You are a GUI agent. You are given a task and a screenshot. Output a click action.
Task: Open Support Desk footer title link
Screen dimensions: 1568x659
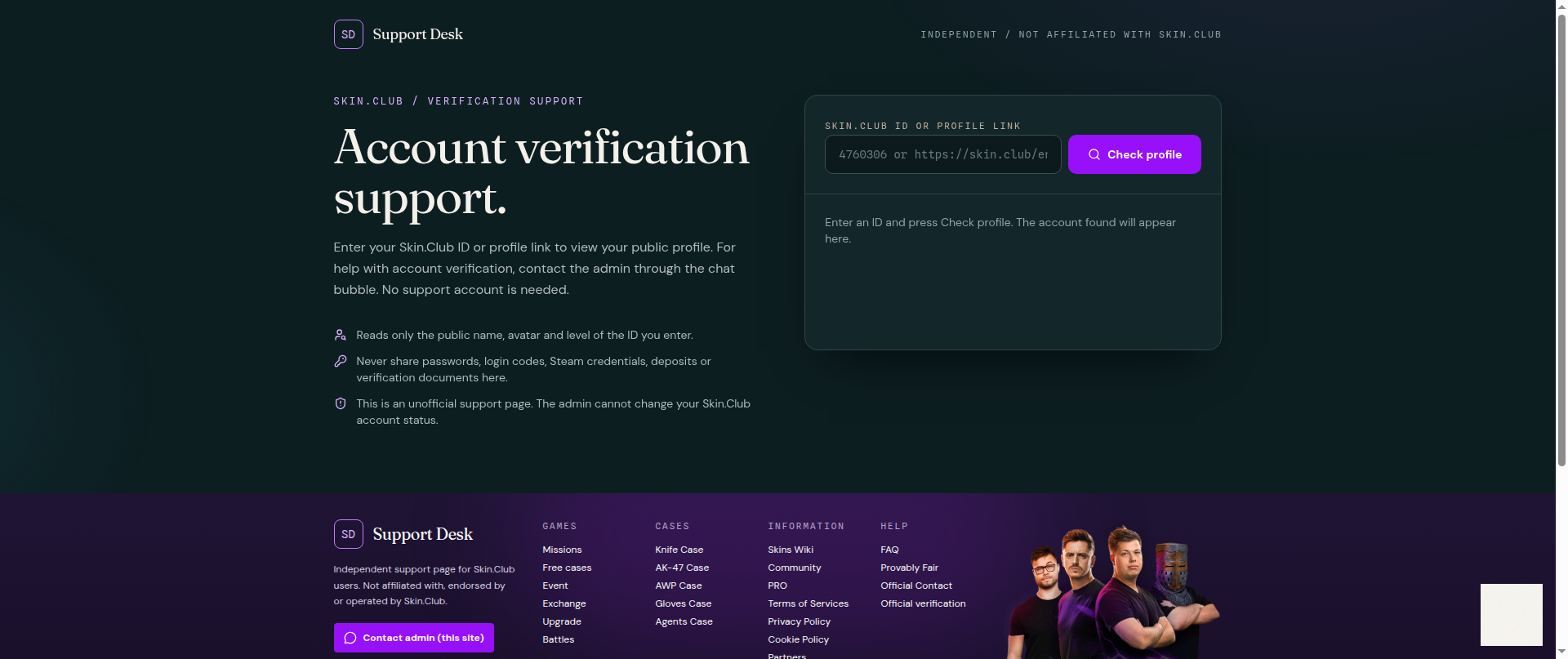pyautogui.click(x=422, y=534)
